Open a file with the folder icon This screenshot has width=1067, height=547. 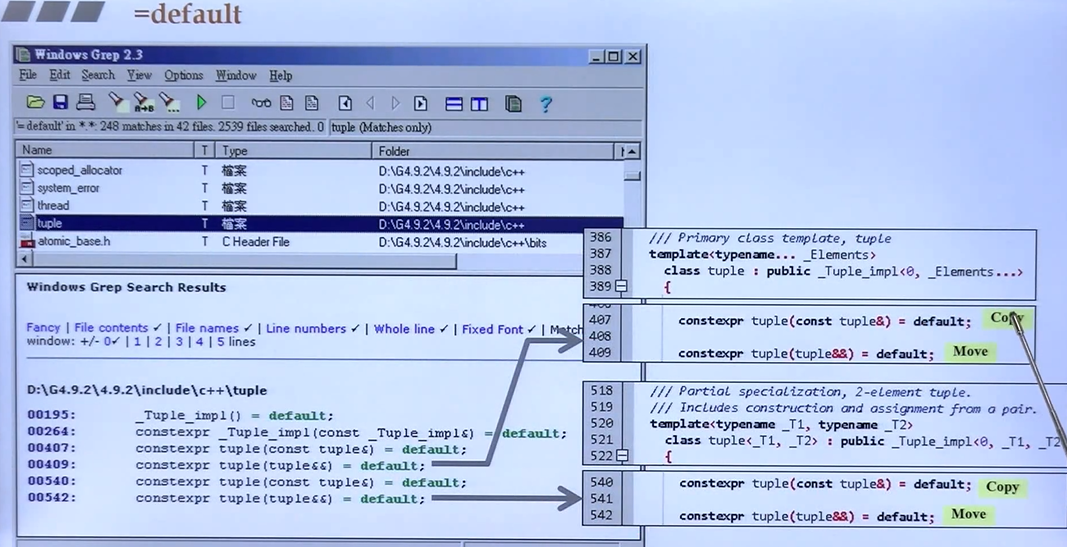[x=35, y=103]
